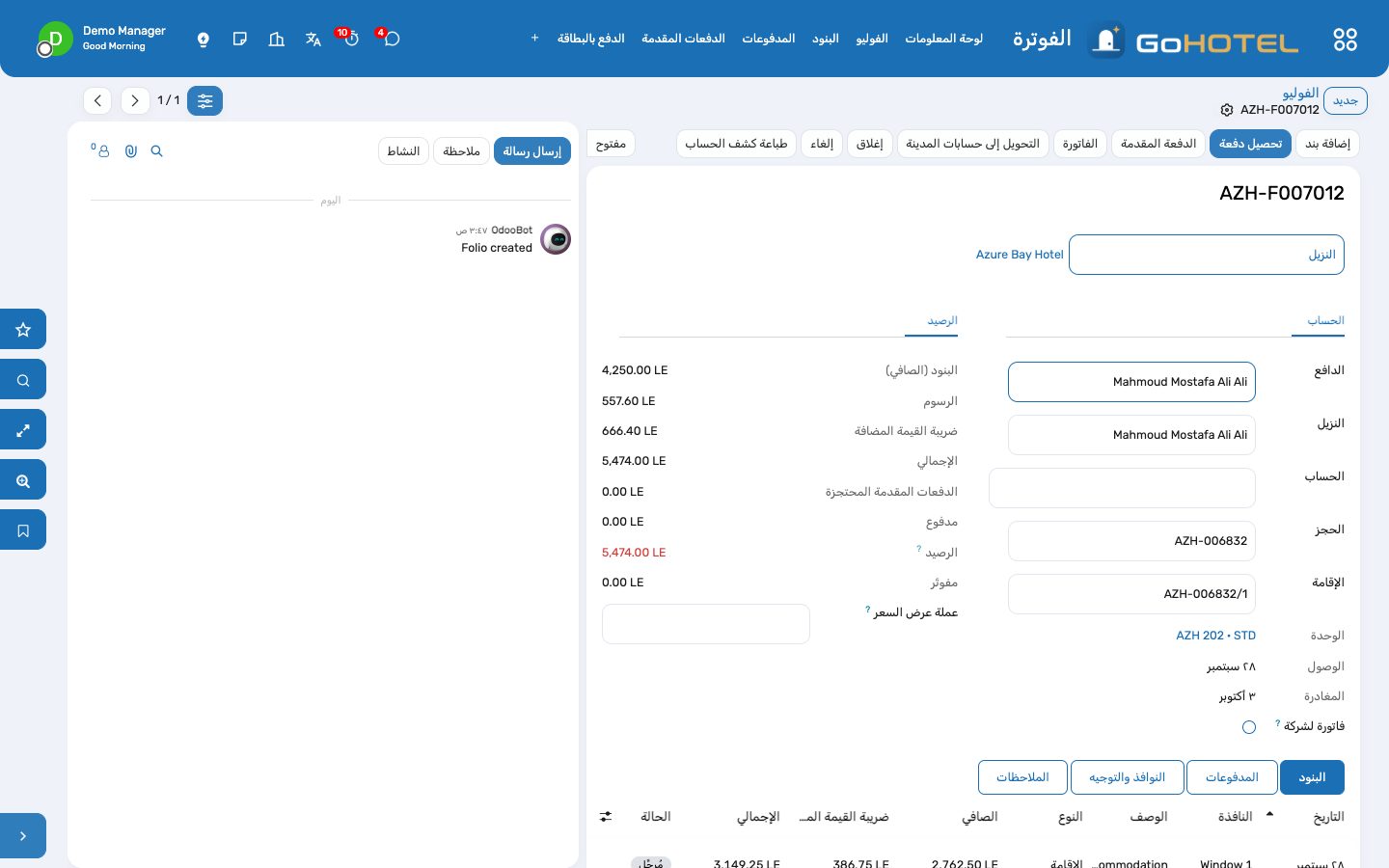Image resolution: width=1389 pixels, height=868 pixels.
Task: Open the Demo Manager user avatar
Action: point(55,40)
